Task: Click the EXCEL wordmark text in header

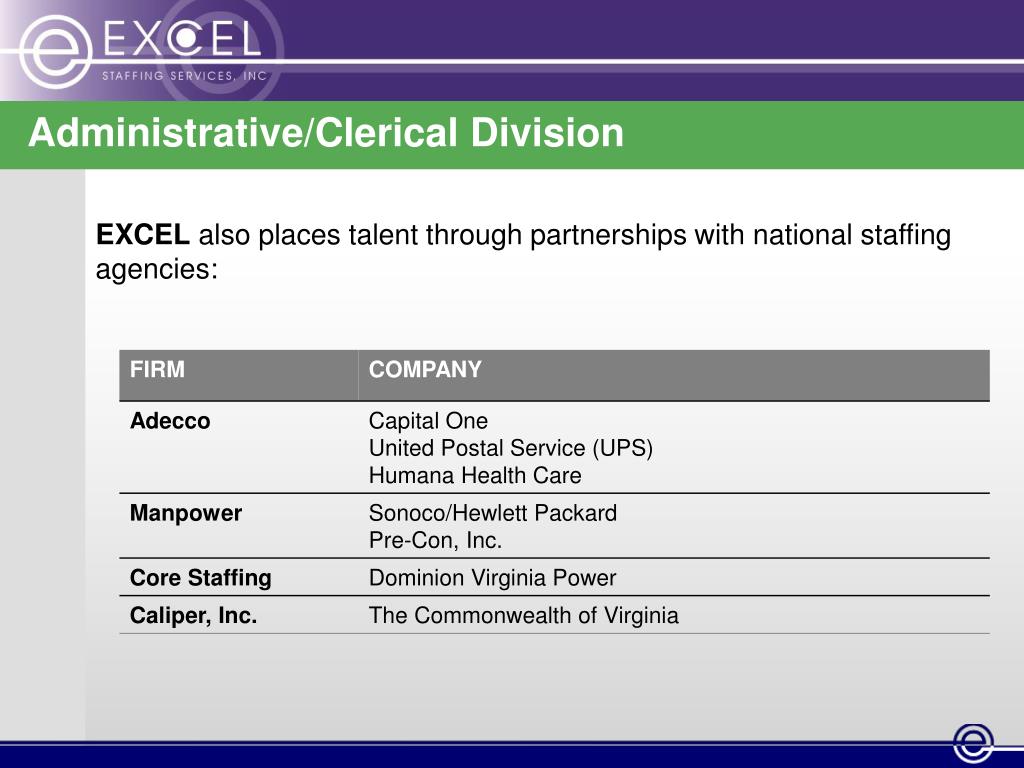Action: coord(182,40)
